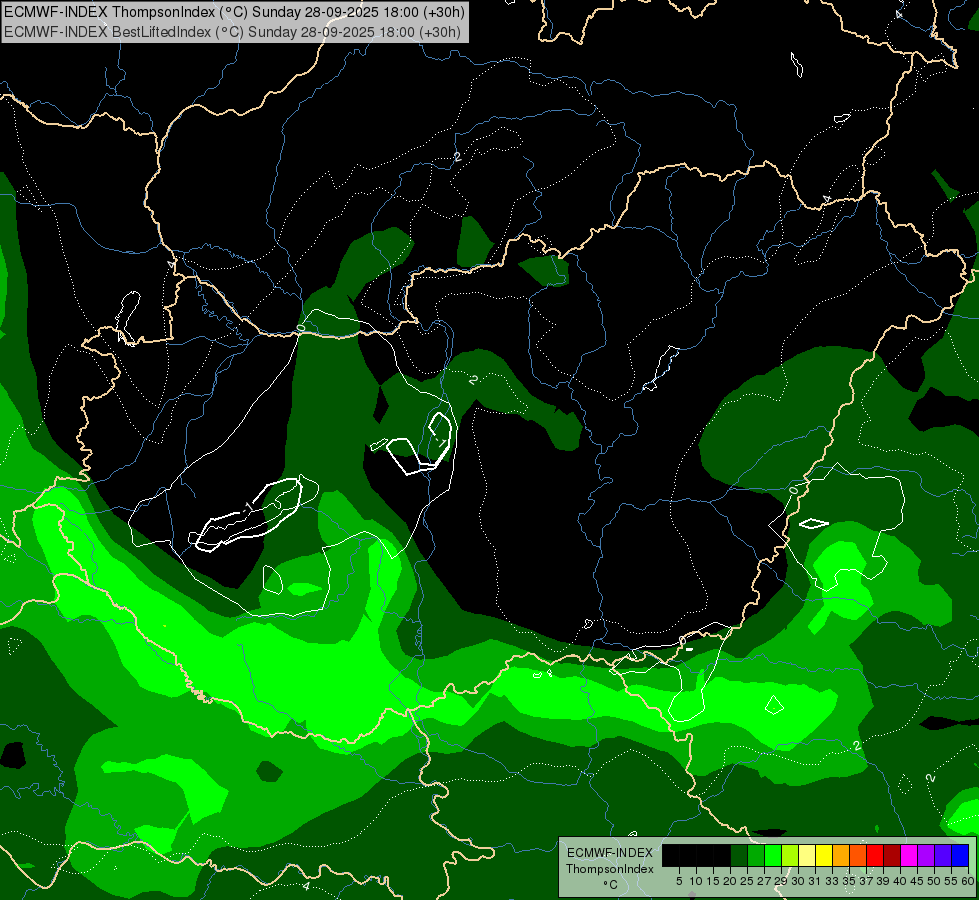Image resolution: width=979 pixels, height=900 pixels.
Task: Click legend scale value 39
Action: point(883,881)
